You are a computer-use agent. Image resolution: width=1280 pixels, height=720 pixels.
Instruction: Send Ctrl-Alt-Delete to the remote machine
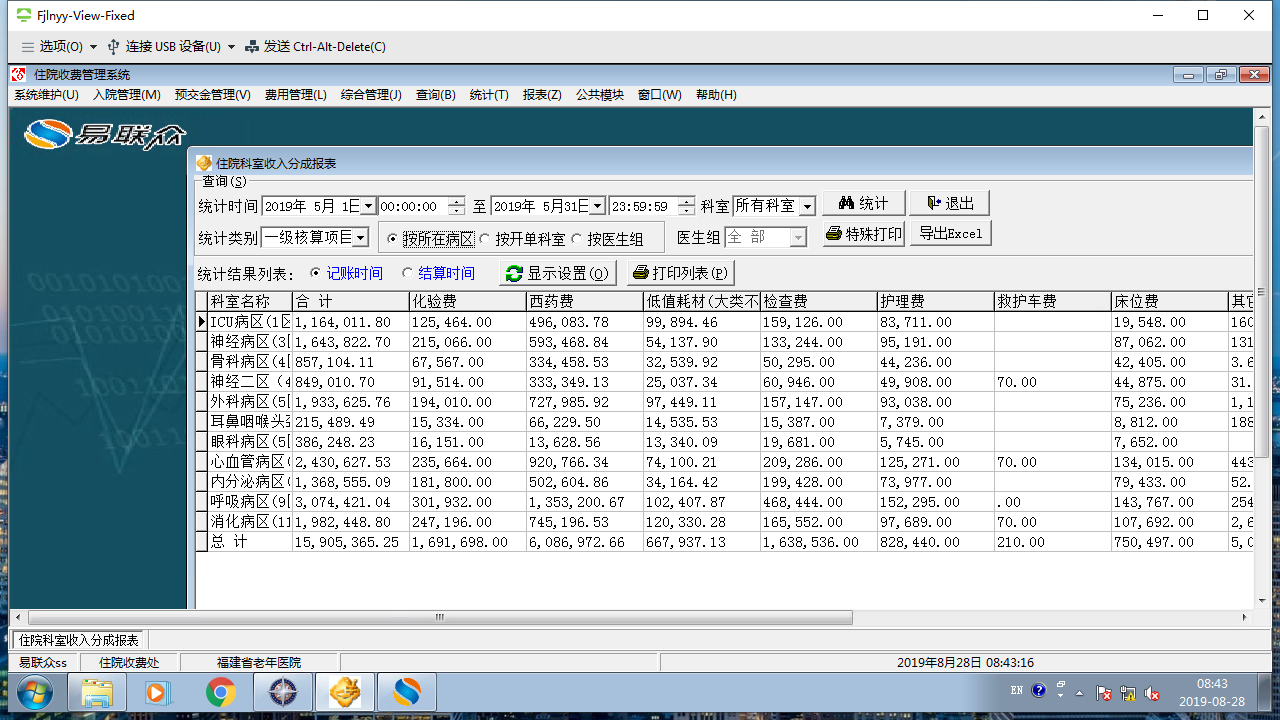(x=316, y=46)
